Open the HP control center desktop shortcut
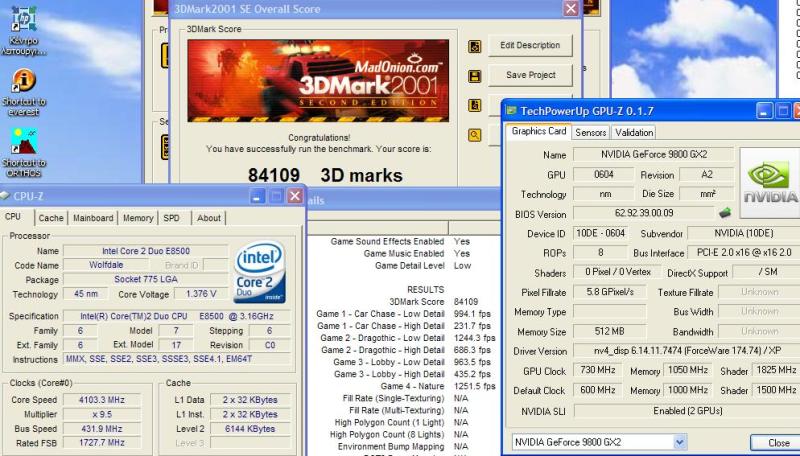The width and height of the screenshot is (800, 456). [x=23, y=30]
